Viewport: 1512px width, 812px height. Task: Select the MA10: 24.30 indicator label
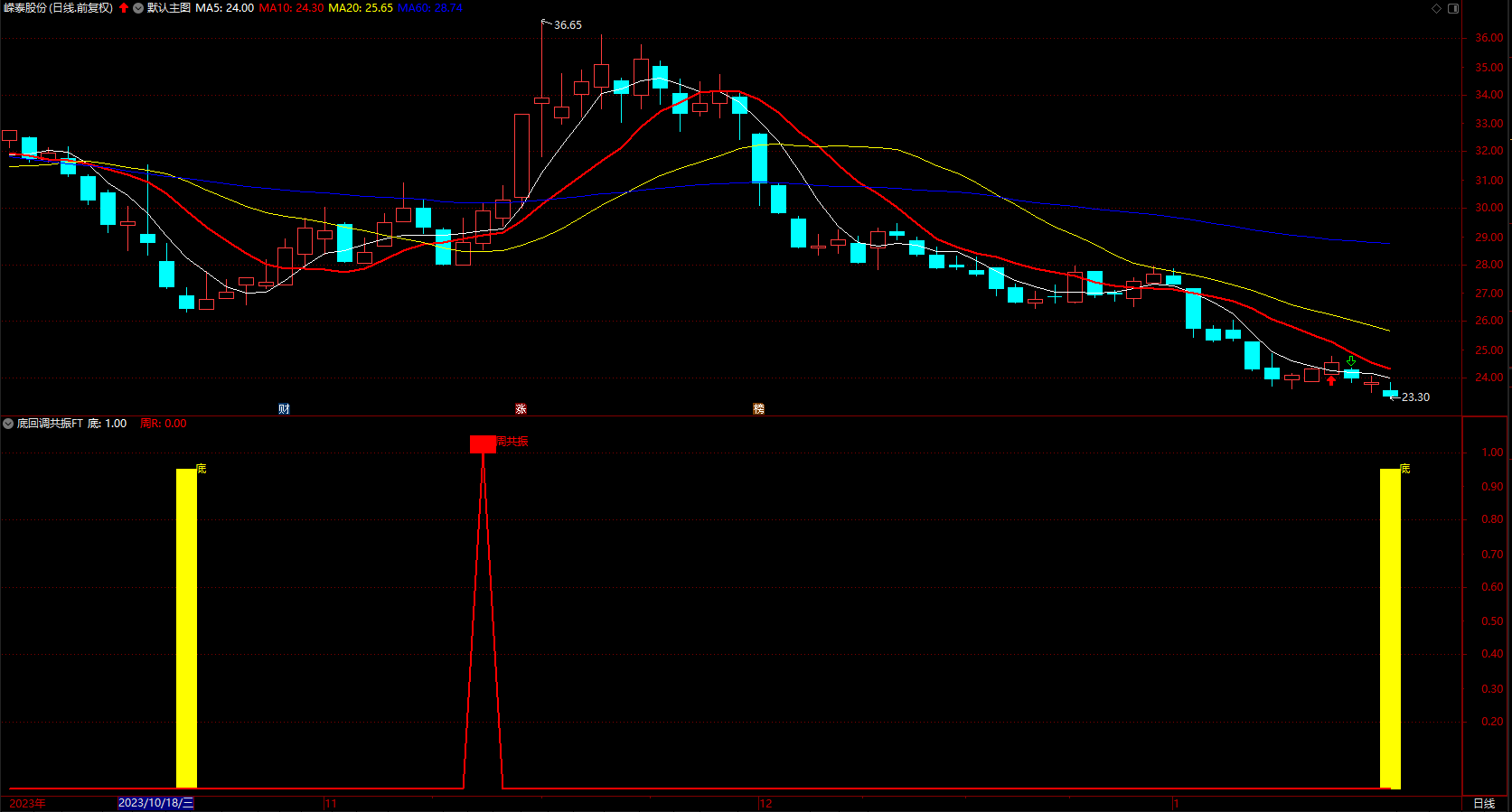pos(291,8)
